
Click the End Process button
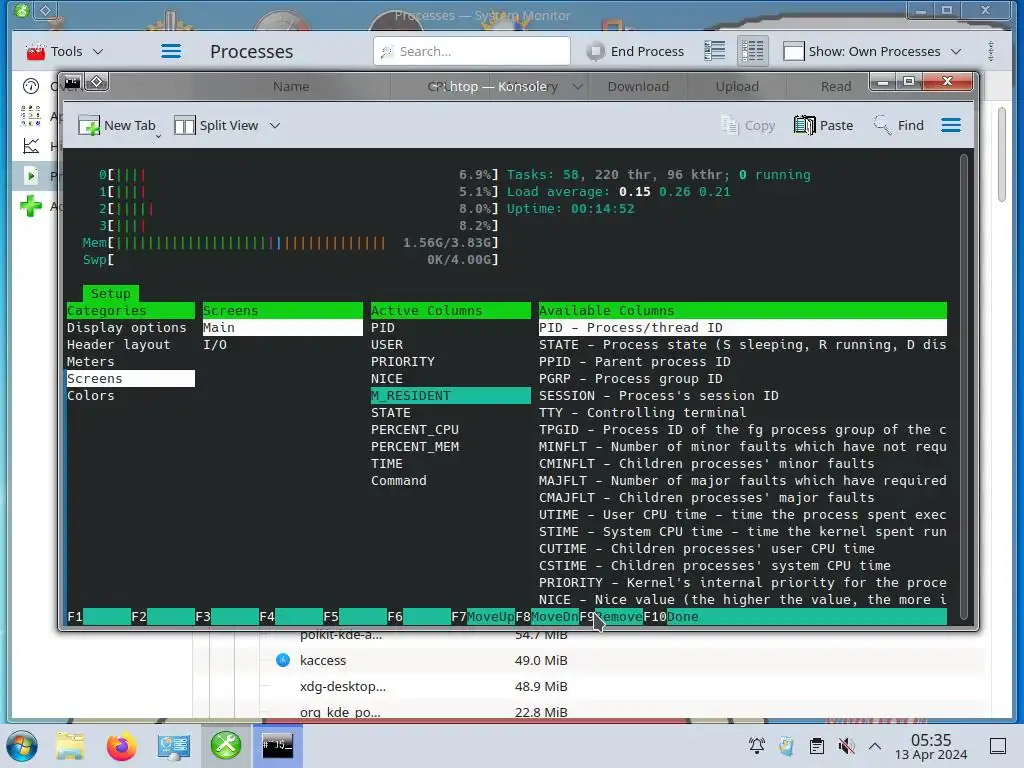click(x=635, y=51)
